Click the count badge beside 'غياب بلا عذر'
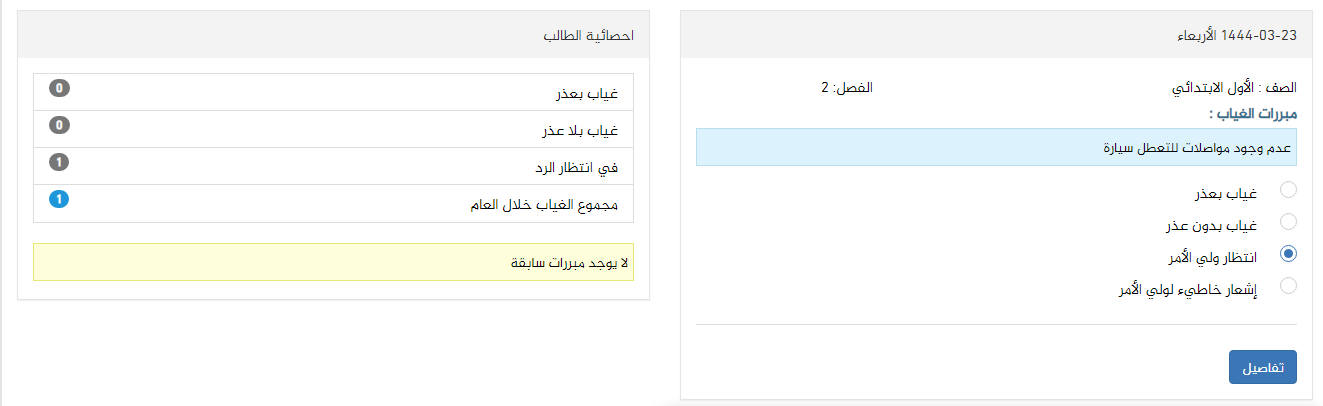The width and height of the screenshot is (1323, 406). [x=59, y=126]
